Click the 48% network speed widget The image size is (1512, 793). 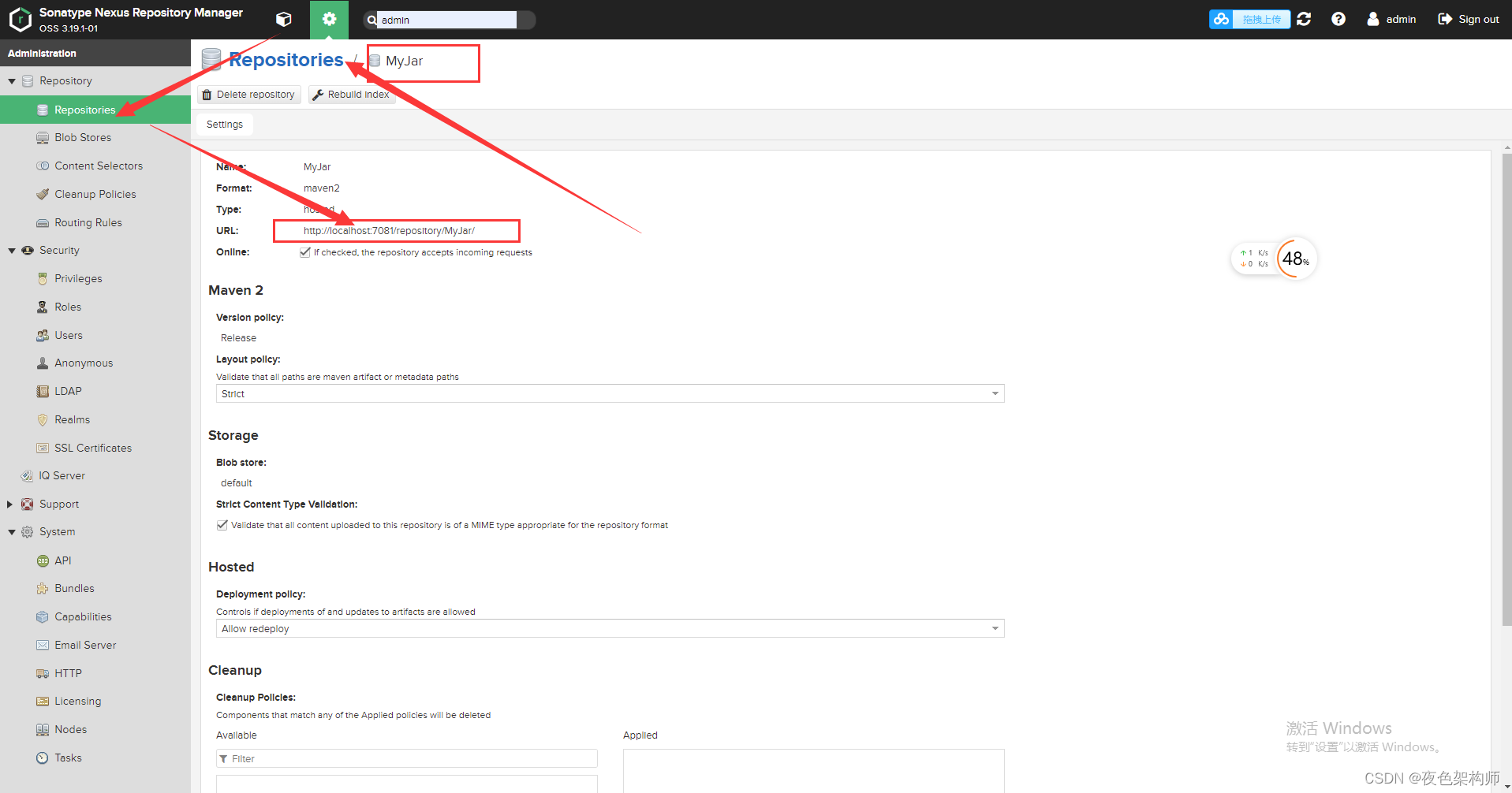point(1274,259)
